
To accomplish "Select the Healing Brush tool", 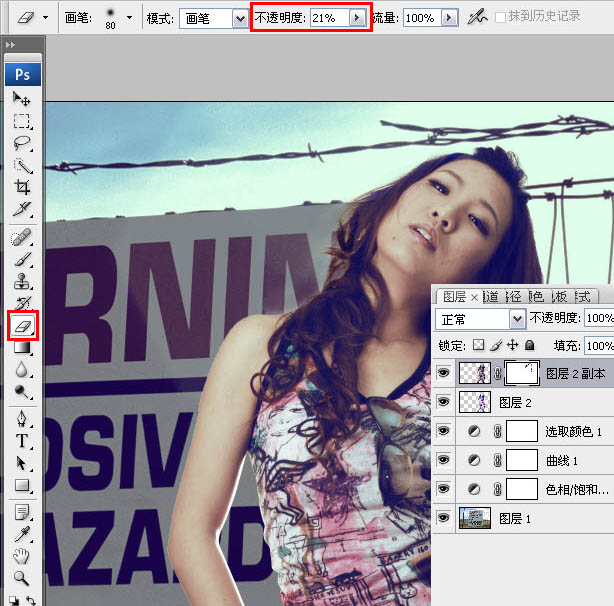I will coord(22,237).
